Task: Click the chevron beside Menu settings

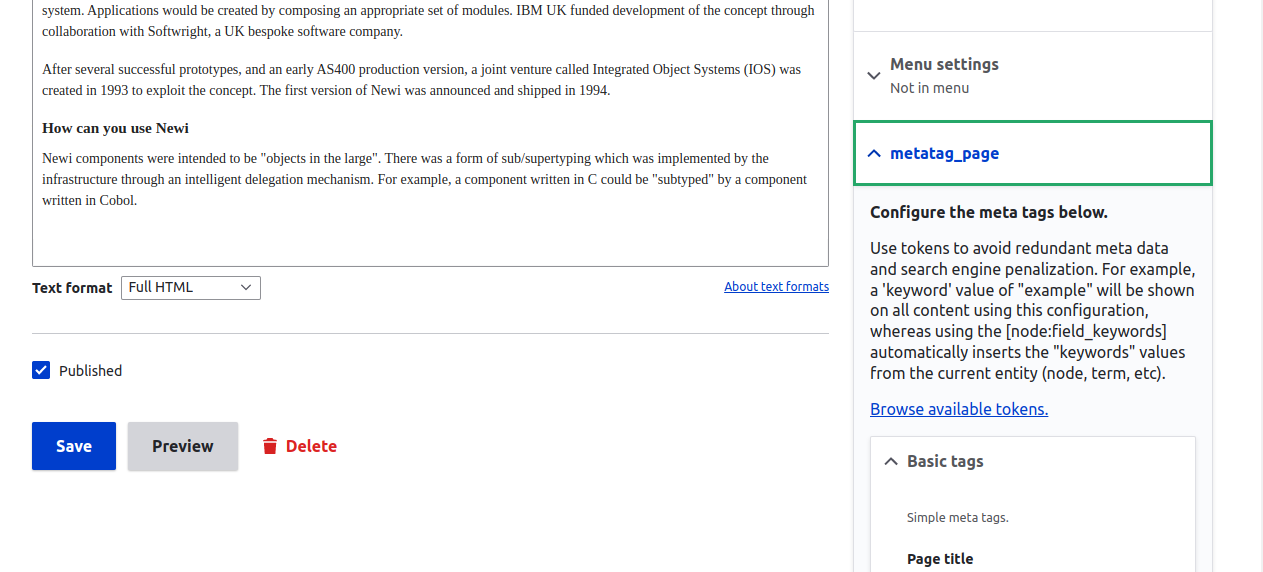Action: (x=874, y=75)
